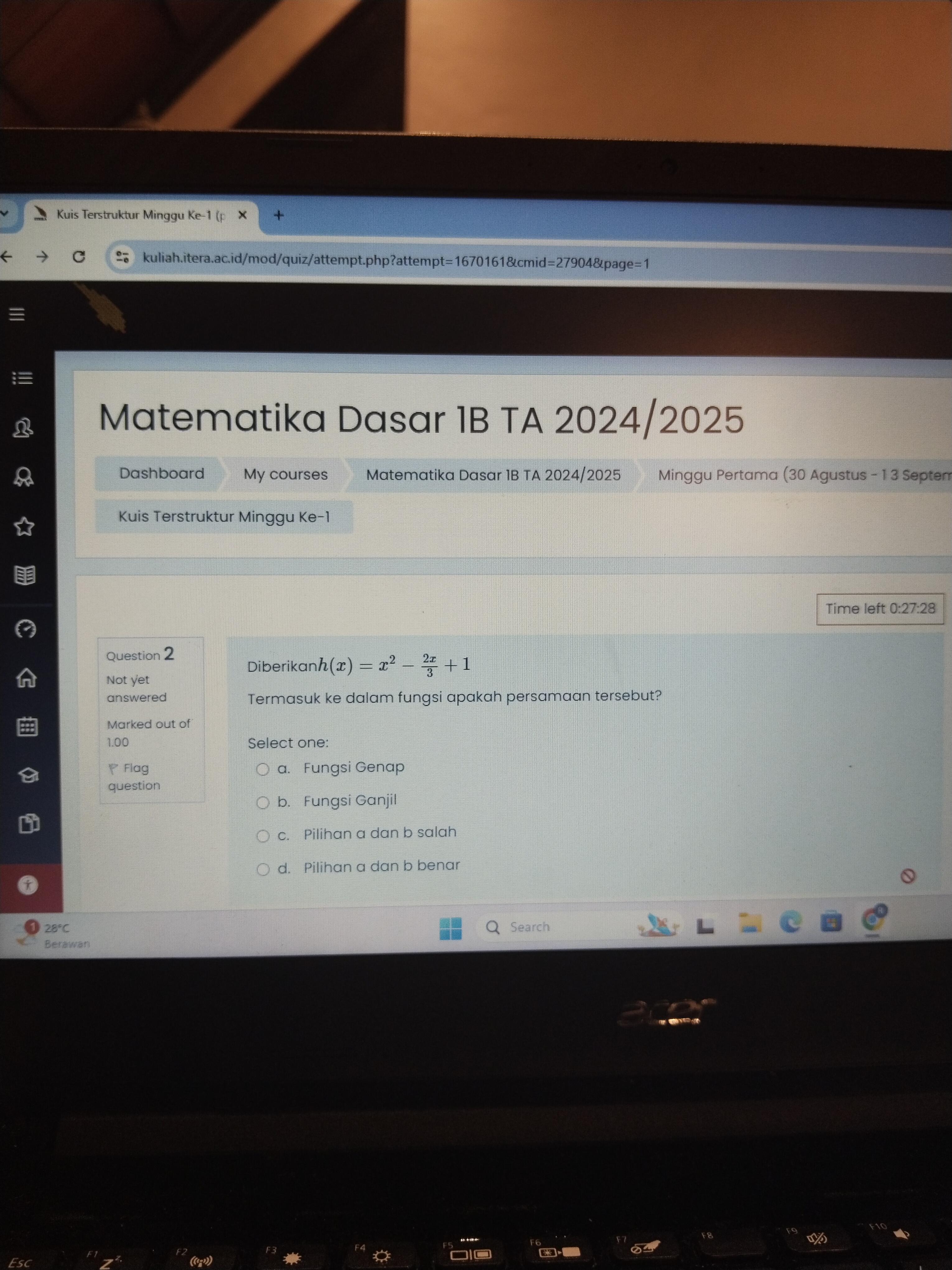Open the dashboard gauge sidebar icon
Viewport: 952px width, 1270px height.
click(25, 629)
